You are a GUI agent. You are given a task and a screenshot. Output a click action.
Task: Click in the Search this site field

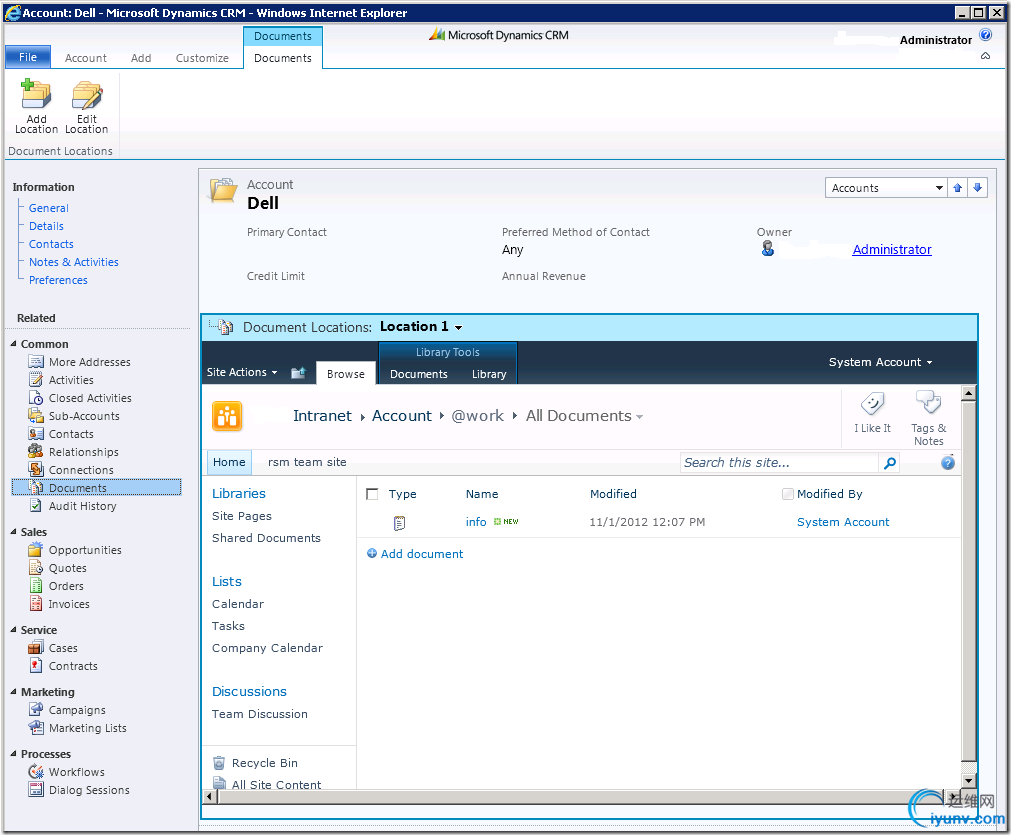(779, 463)
